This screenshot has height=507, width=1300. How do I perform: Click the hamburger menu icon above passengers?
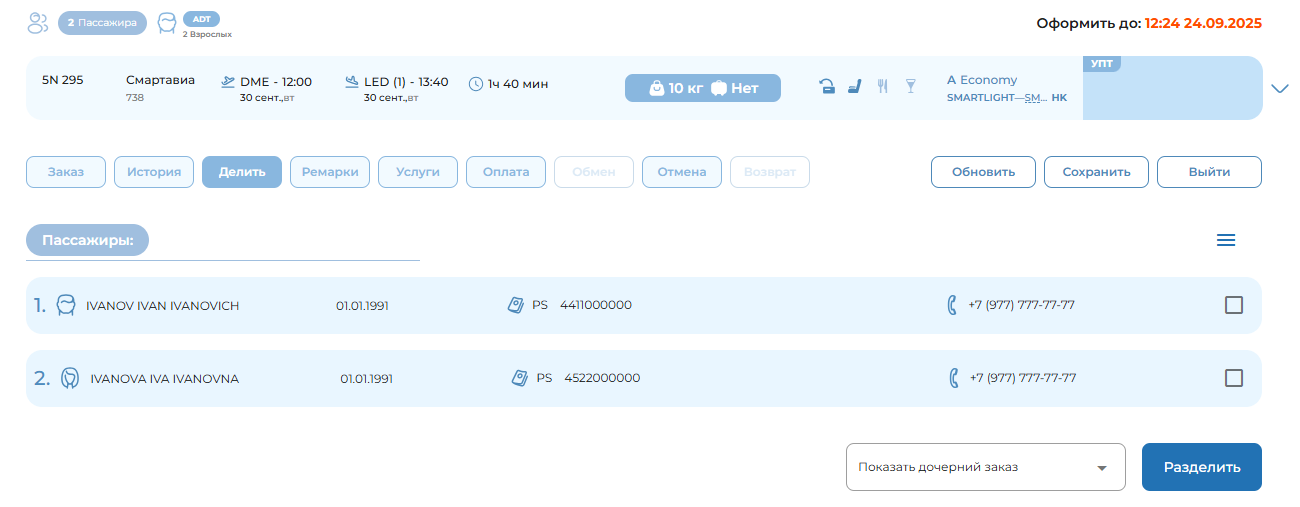tap(1225, 240)
